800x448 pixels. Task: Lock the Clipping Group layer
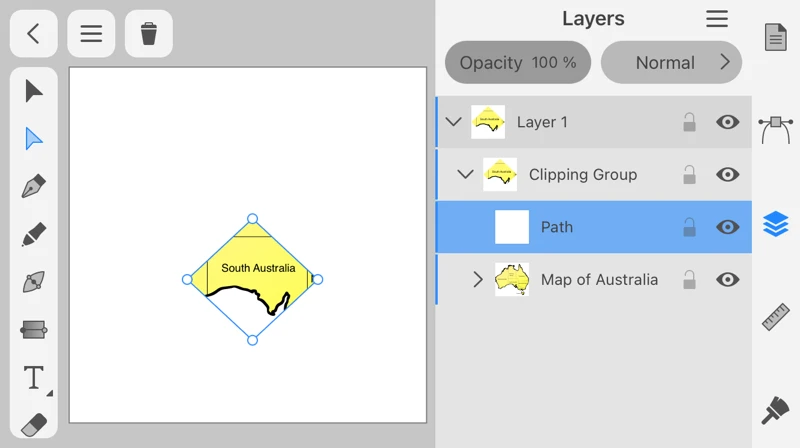pos(689,175)
